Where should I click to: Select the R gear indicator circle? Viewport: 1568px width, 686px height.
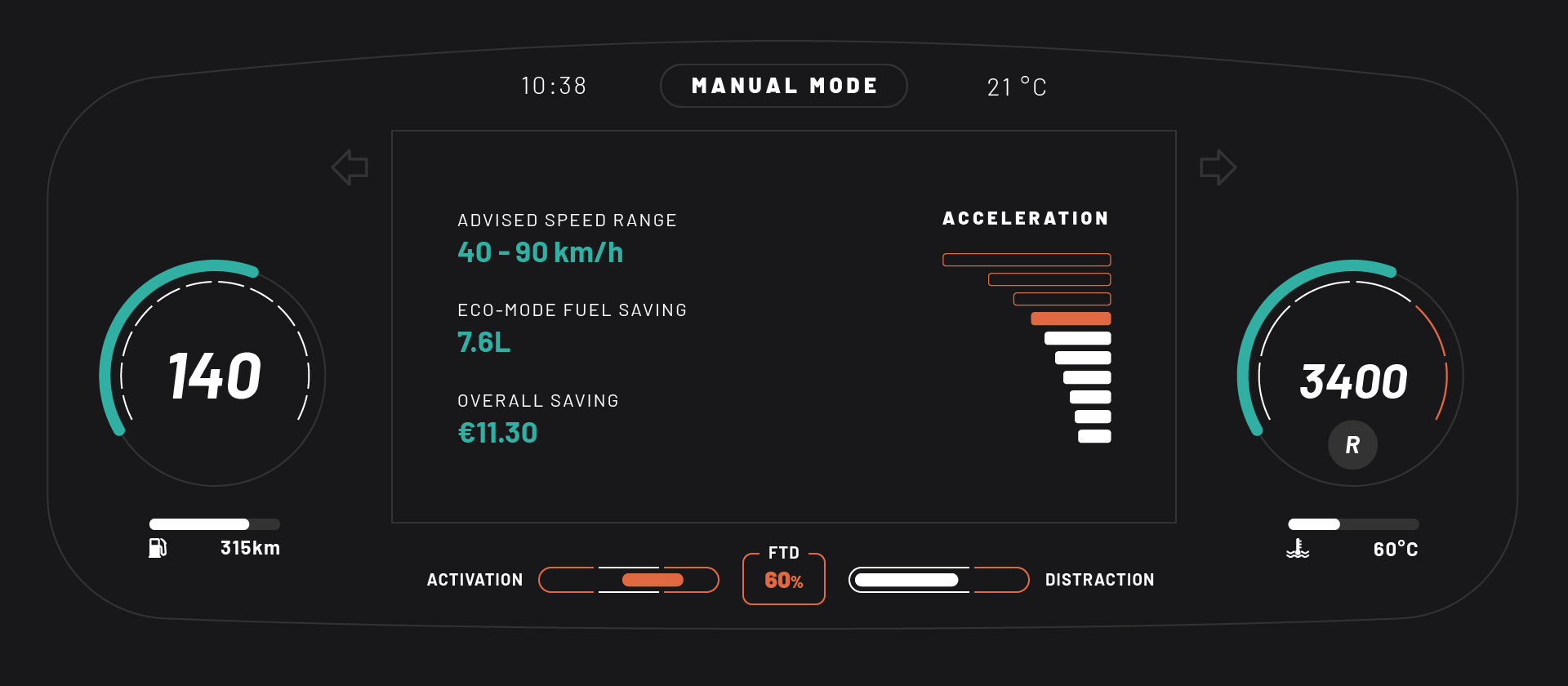(x=1352, y=445)
